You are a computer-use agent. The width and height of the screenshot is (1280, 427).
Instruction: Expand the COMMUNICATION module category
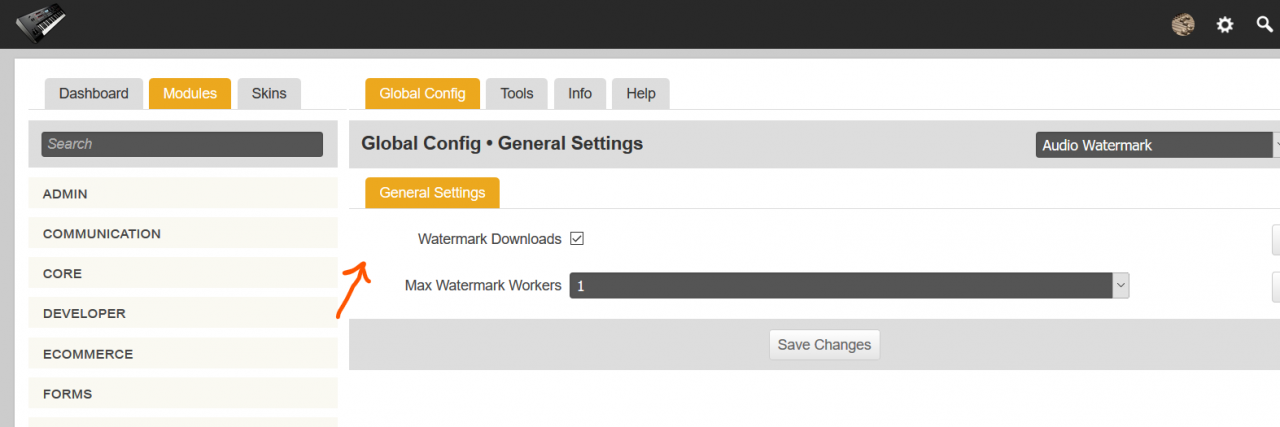tap(183, 234)
